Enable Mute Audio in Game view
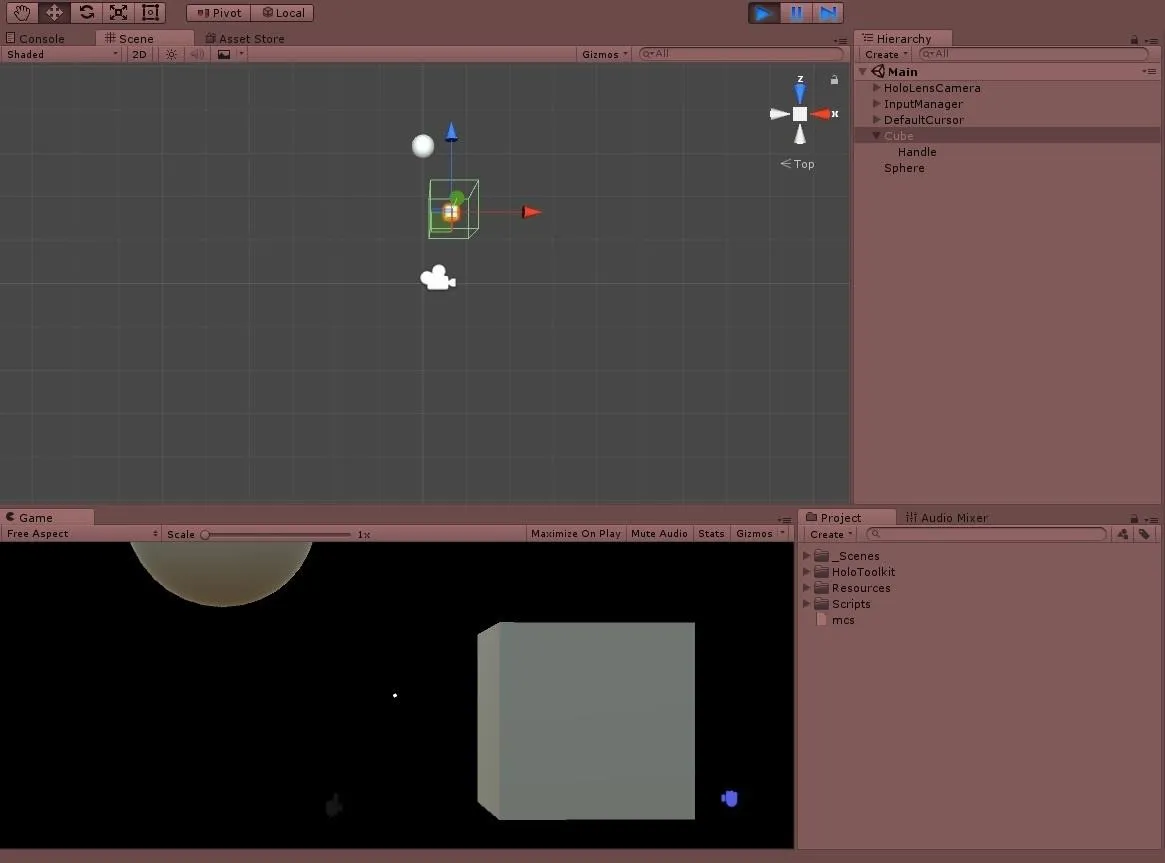This screenshot has height=863, width=1165. 659,534
